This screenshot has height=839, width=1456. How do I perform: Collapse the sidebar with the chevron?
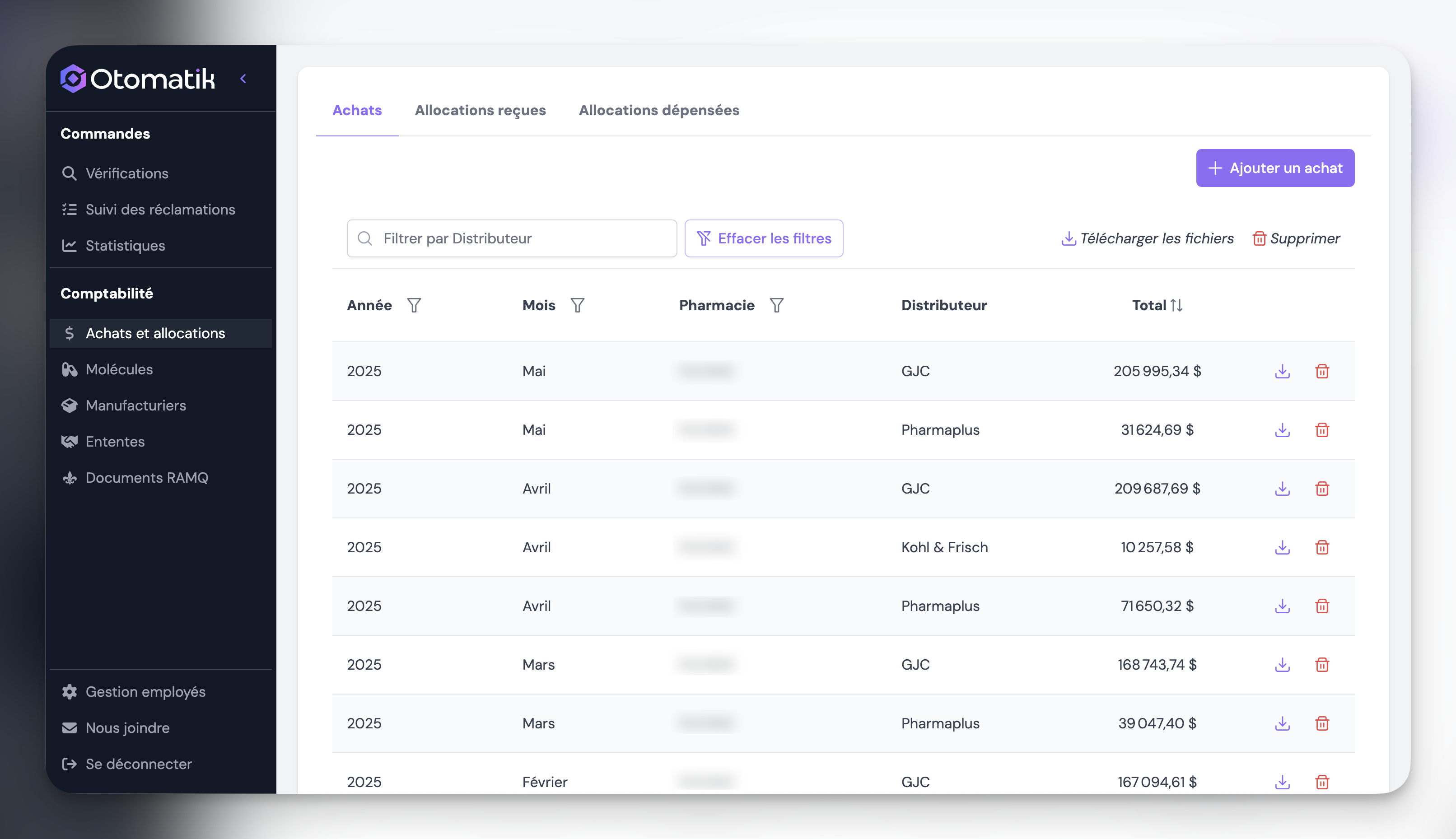pyautogui.click(x=243, y=79)
